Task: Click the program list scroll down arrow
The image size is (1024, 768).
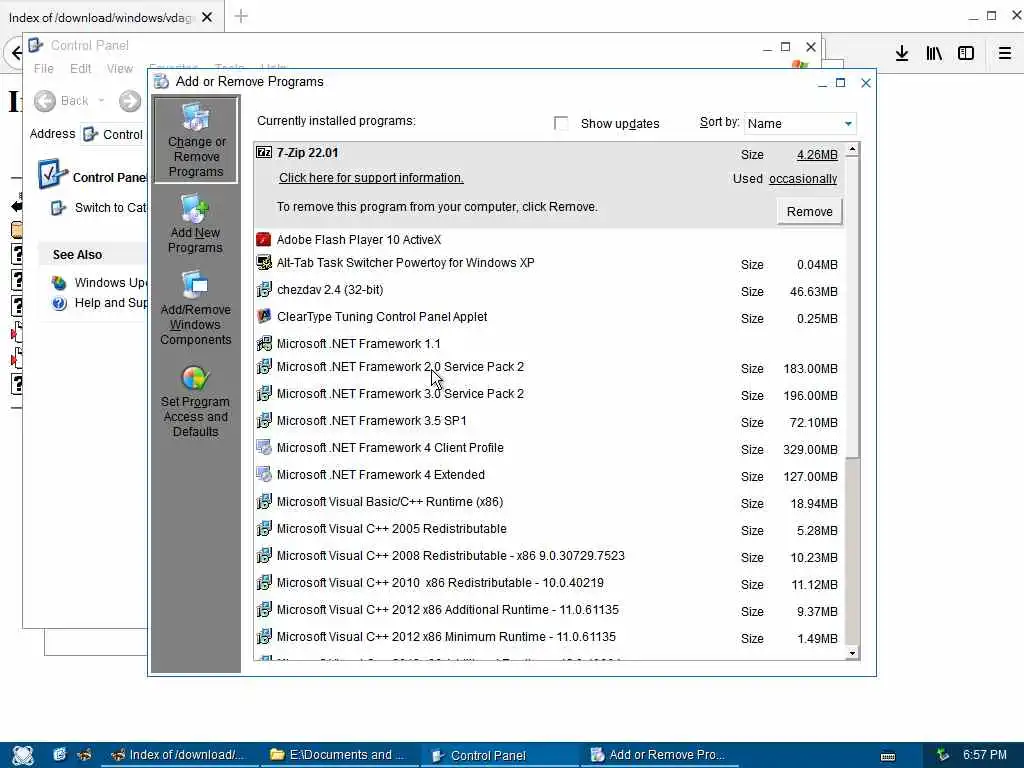Action: [852, 653]
